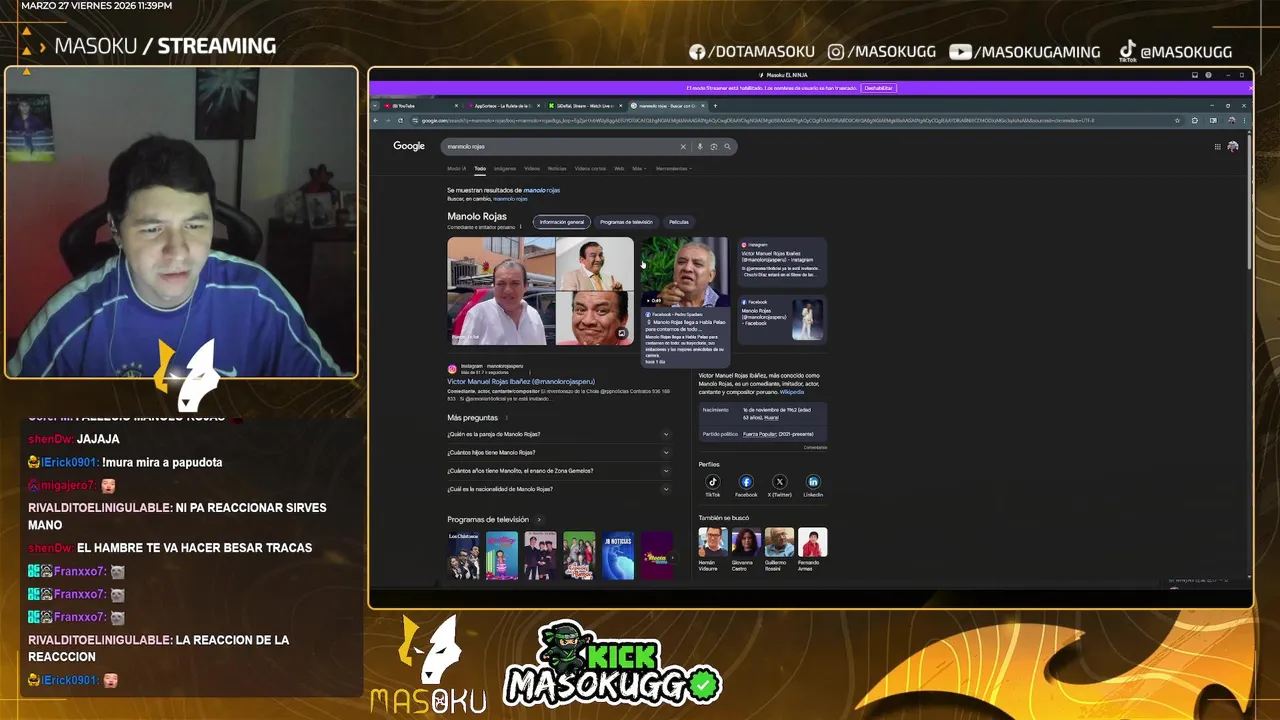Open the browser extensions puzzle icon
The image size is (1280, 720).
point(1194,121)
